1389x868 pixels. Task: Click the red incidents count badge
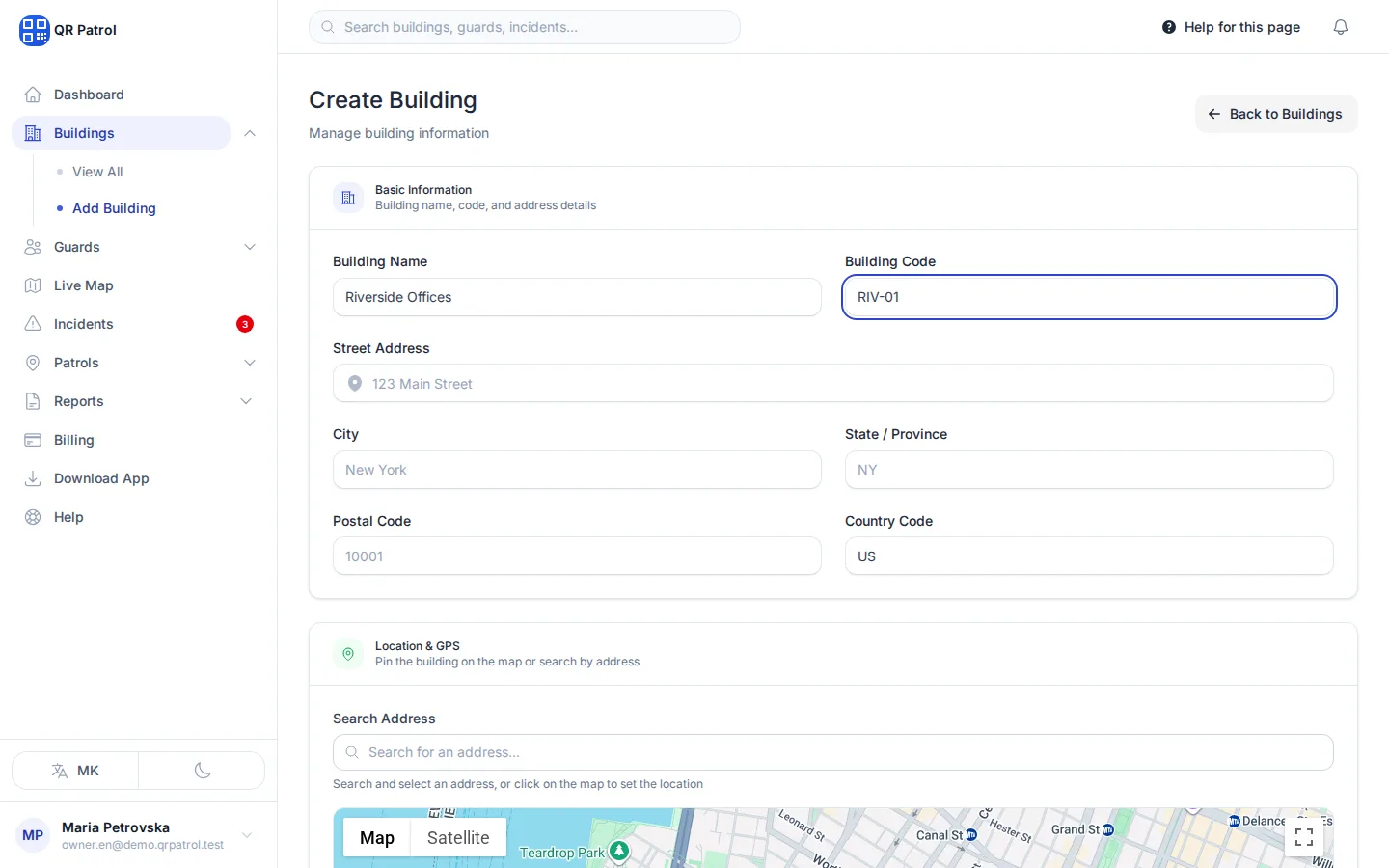coord(245,324)
